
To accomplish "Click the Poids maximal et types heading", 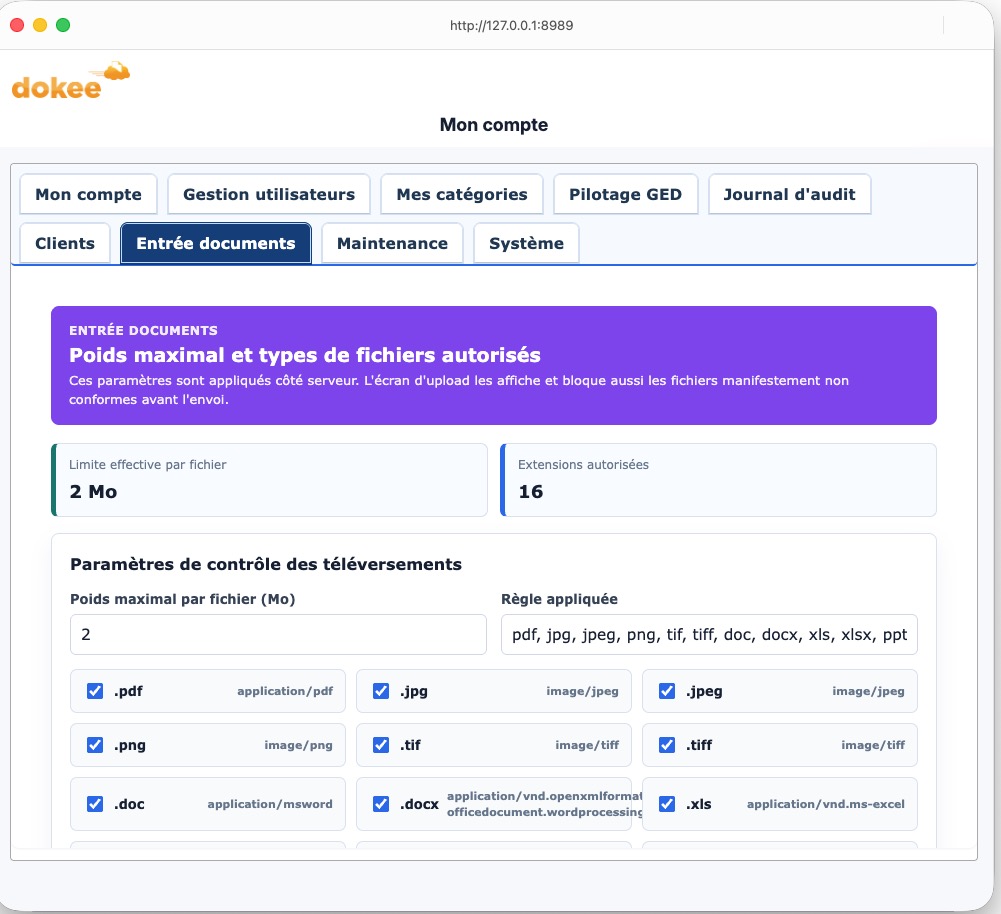I will tap(305, 355).
